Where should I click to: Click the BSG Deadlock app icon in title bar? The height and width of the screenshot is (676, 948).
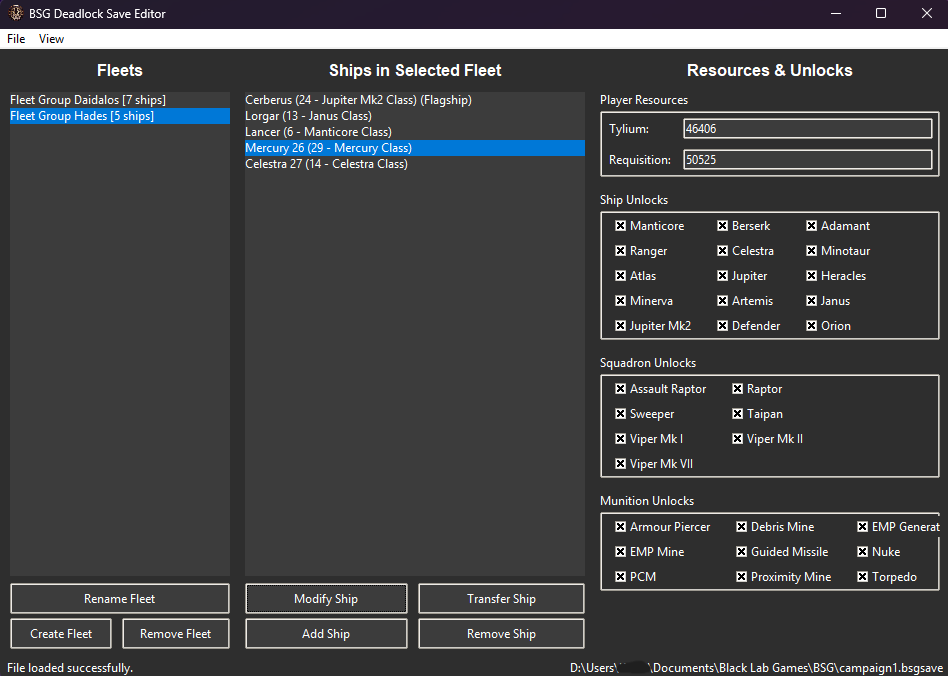click(16, 13)
